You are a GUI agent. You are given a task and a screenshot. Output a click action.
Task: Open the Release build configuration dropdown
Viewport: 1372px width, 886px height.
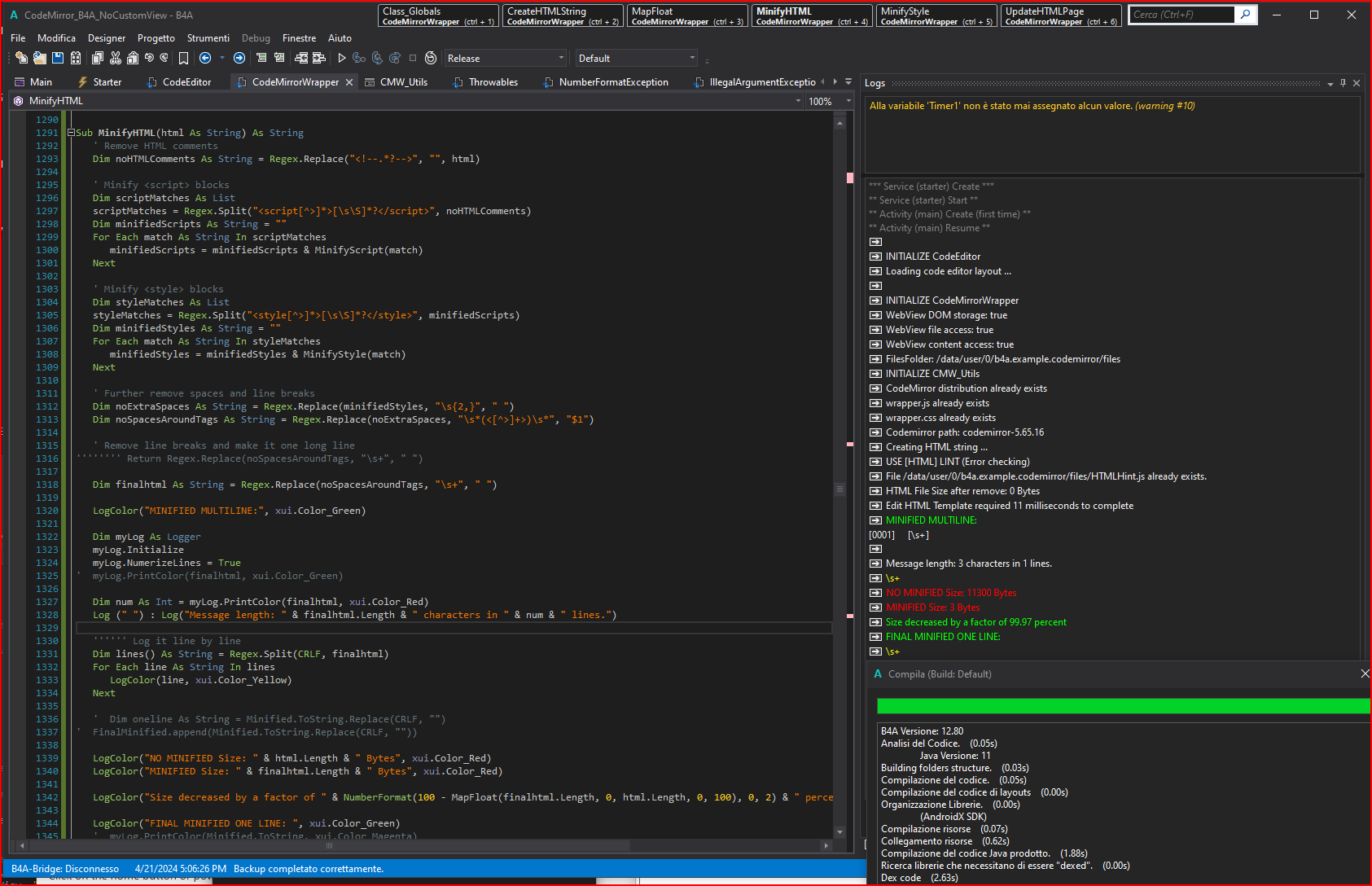point(505,58)
